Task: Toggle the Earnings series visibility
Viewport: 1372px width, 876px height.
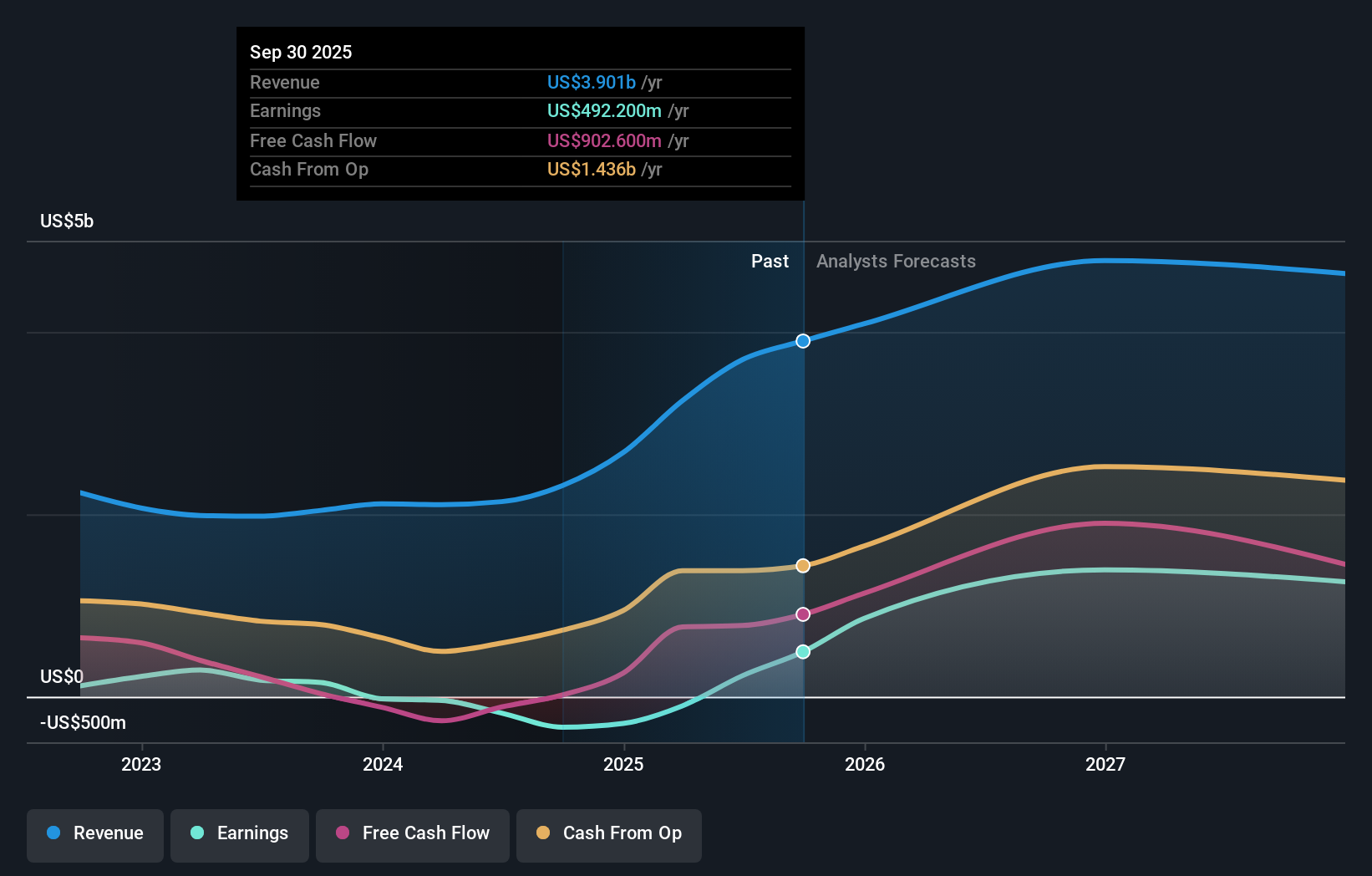Action: (x=240, y=833)
